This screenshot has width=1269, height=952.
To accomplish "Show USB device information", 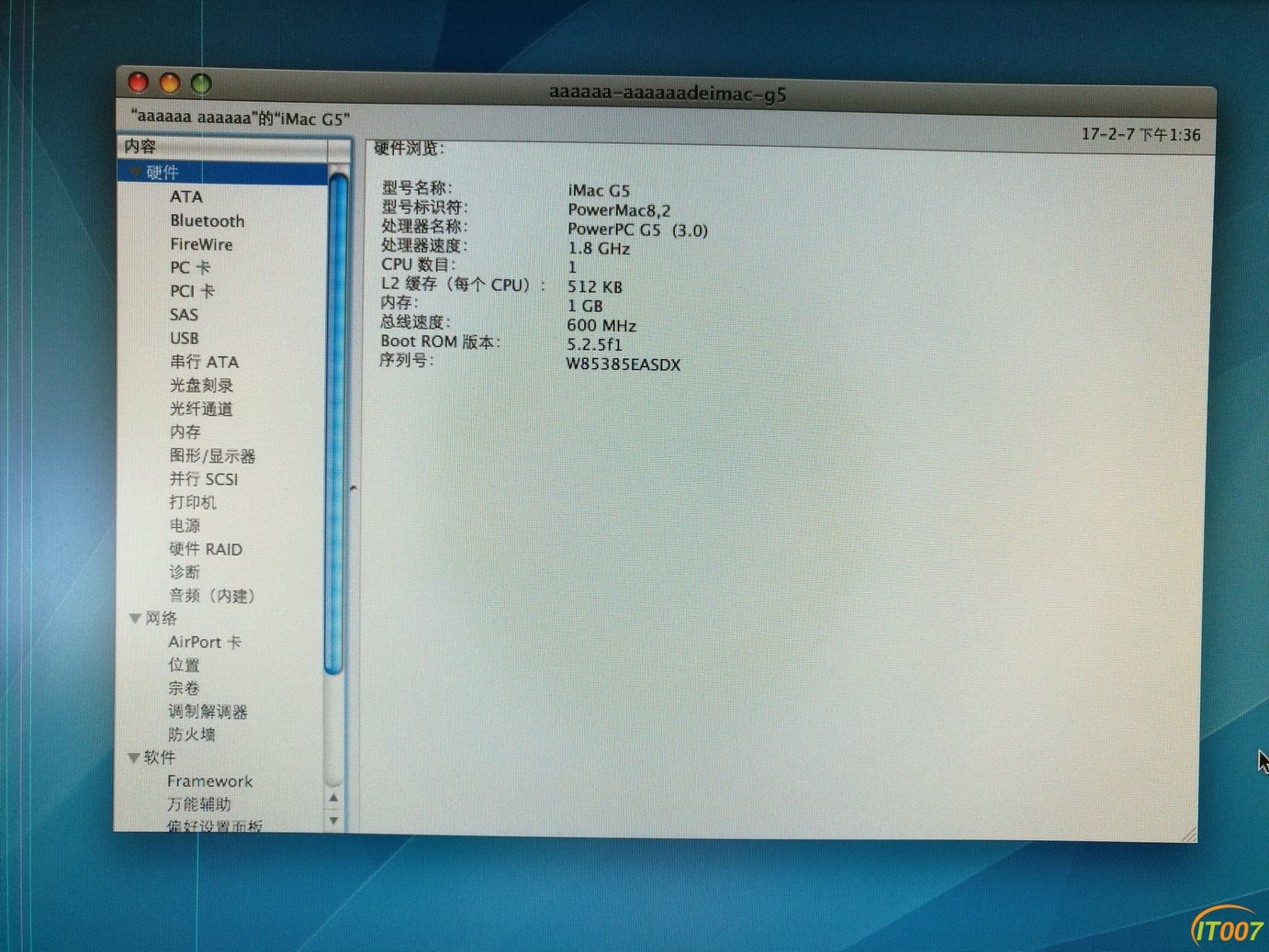I will [184, 338].
